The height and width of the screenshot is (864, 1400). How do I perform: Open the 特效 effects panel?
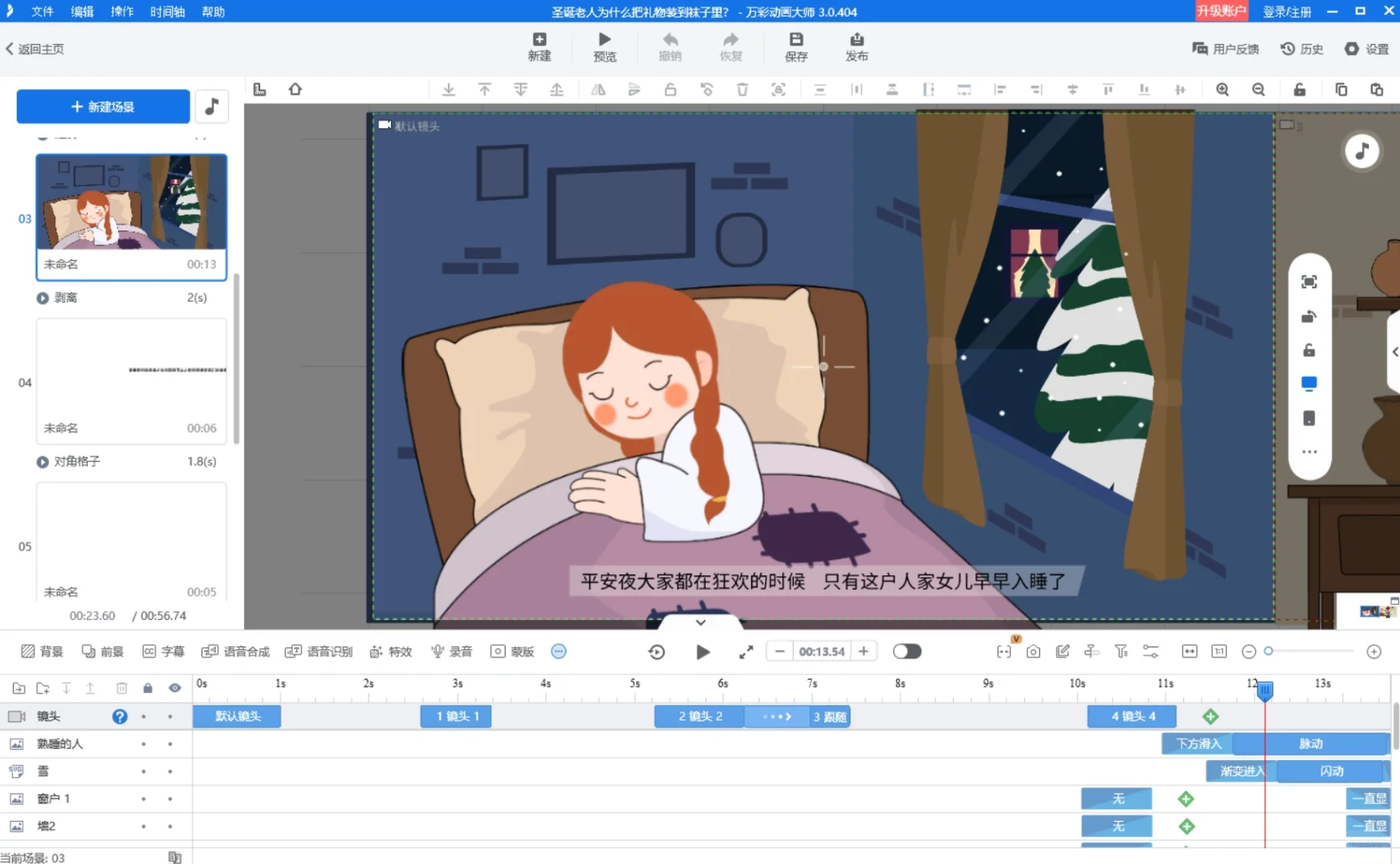tap(390, 651)
